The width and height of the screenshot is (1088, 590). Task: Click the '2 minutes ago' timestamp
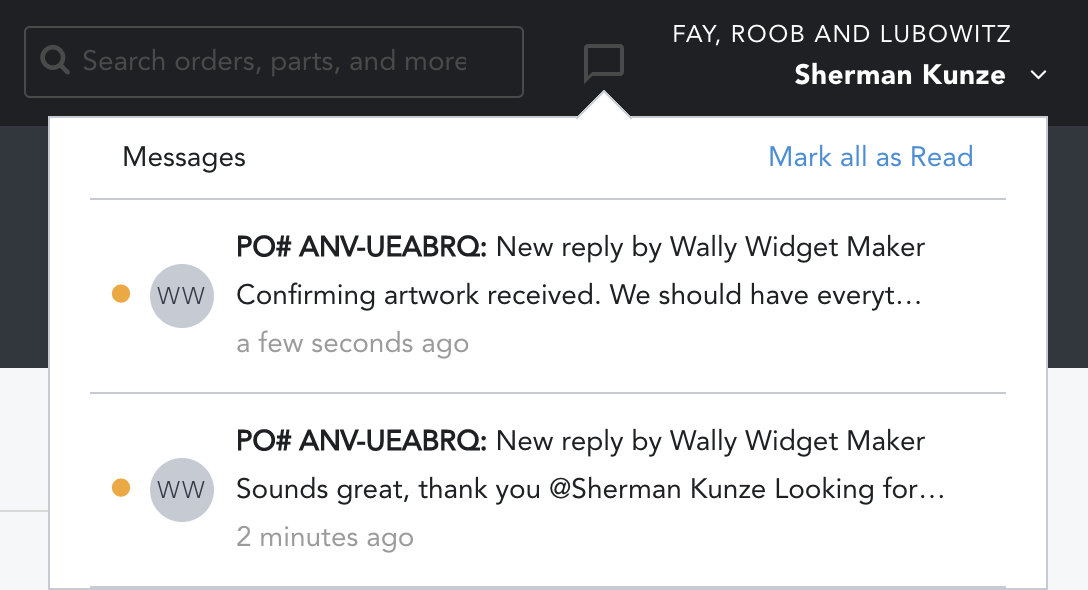(324, 537)
